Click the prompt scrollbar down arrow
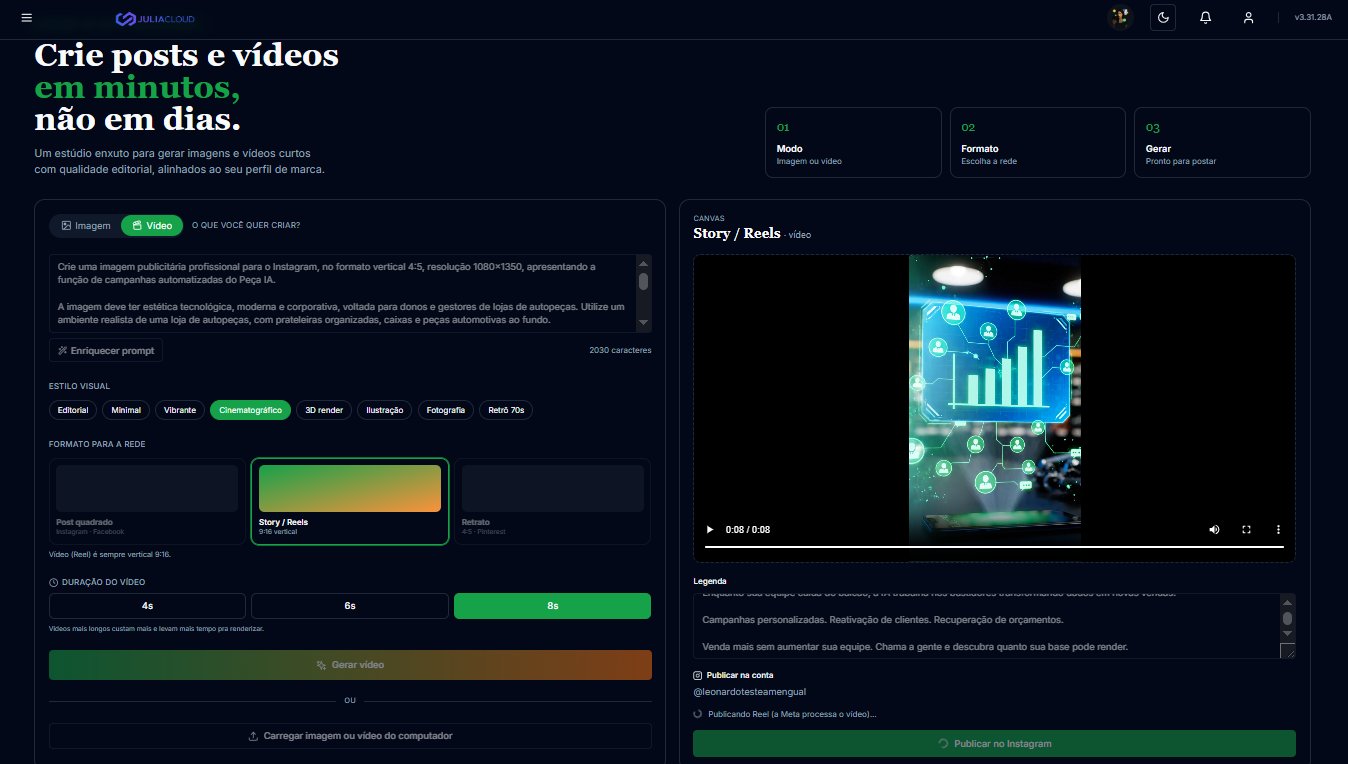 coord(644,323)
